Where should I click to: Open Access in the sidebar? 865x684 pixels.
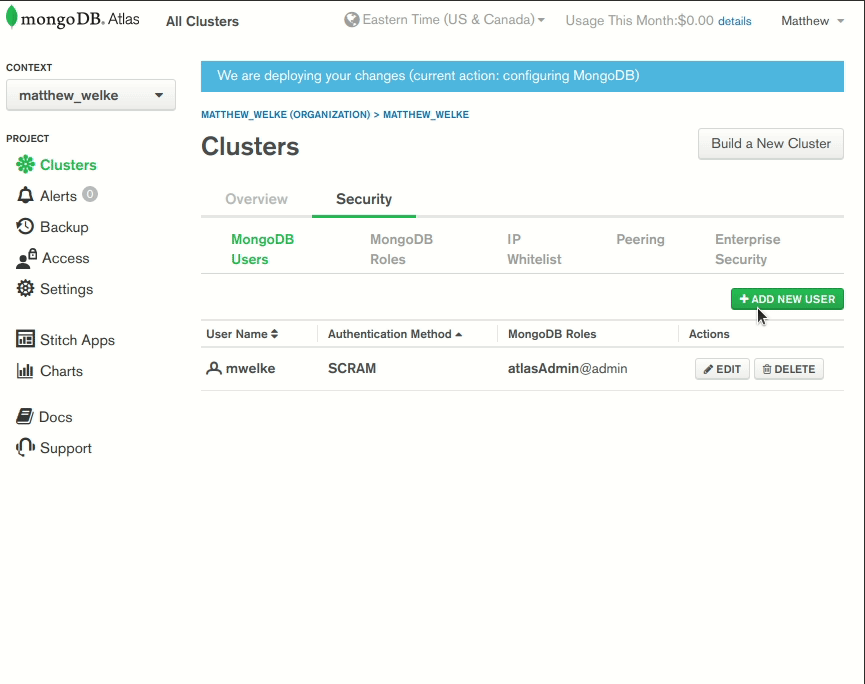coord(66,258)
